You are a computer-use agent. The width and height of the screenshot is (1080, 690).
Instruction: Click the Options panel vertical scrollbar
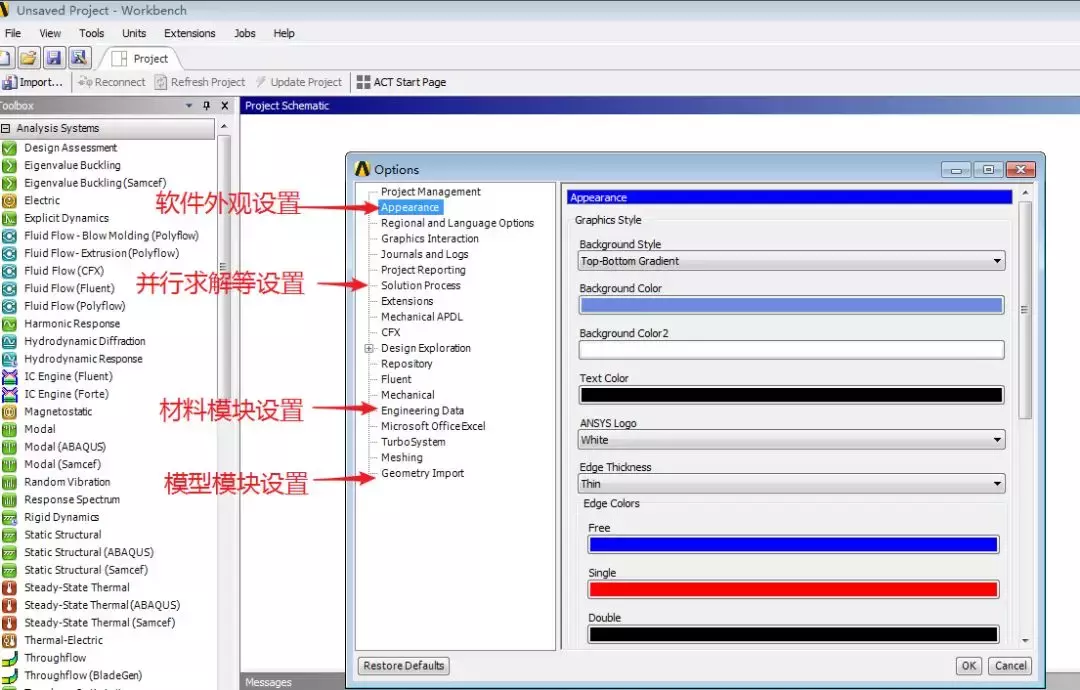(x=1025, y=310)
